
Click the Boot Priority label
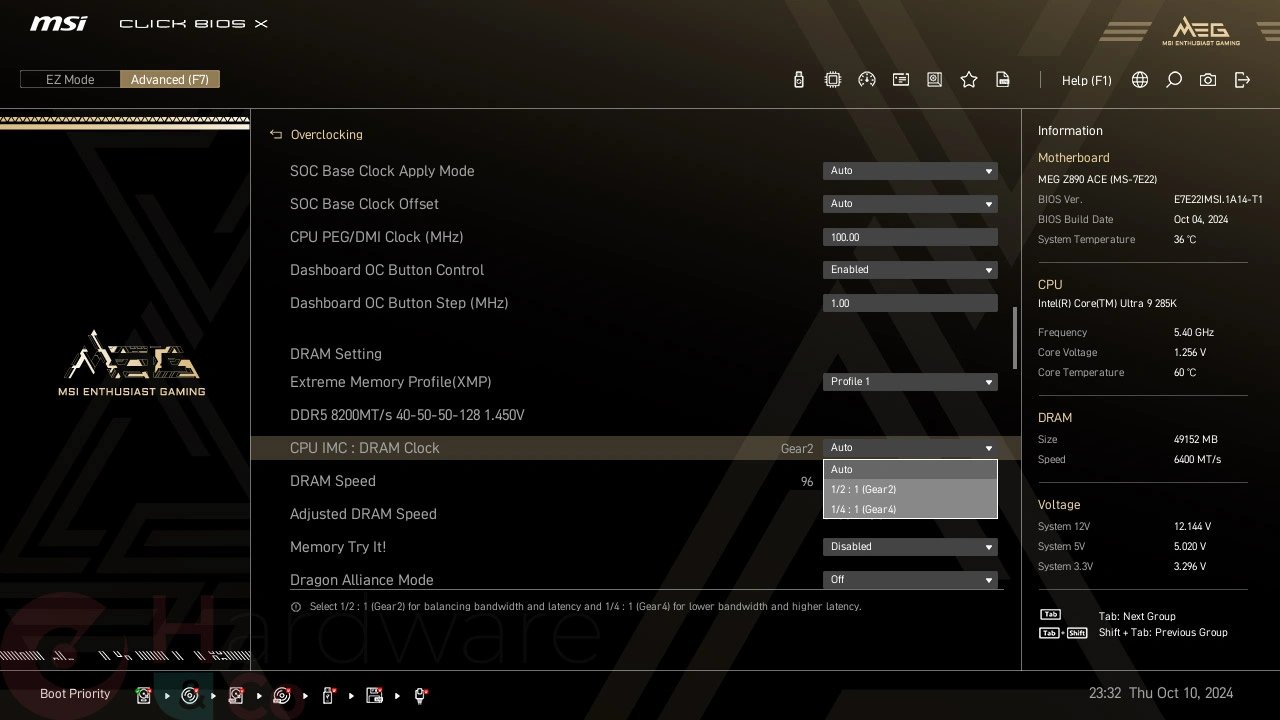[x=75, y=694]
